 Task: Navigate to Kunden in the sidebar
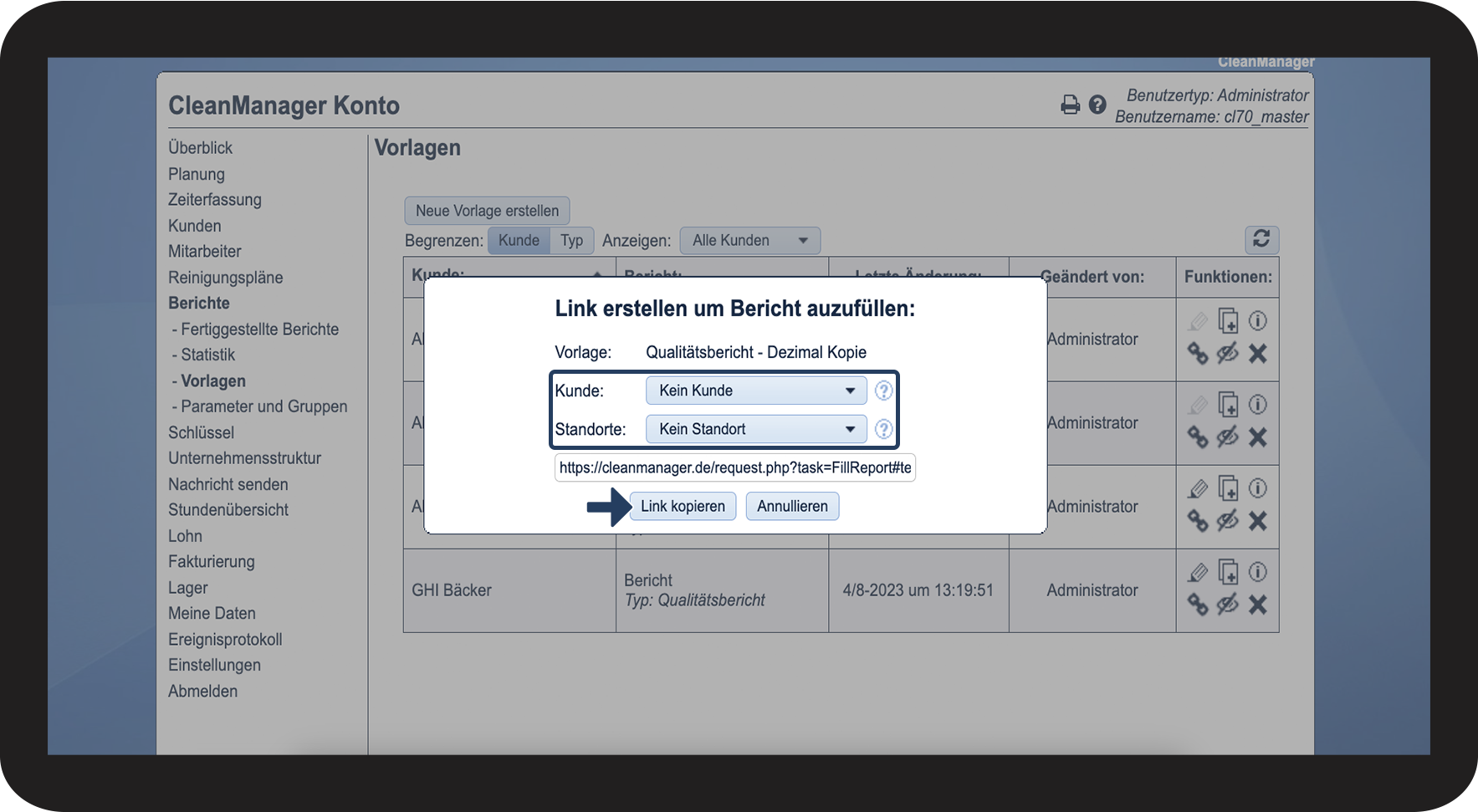(195, 226)
